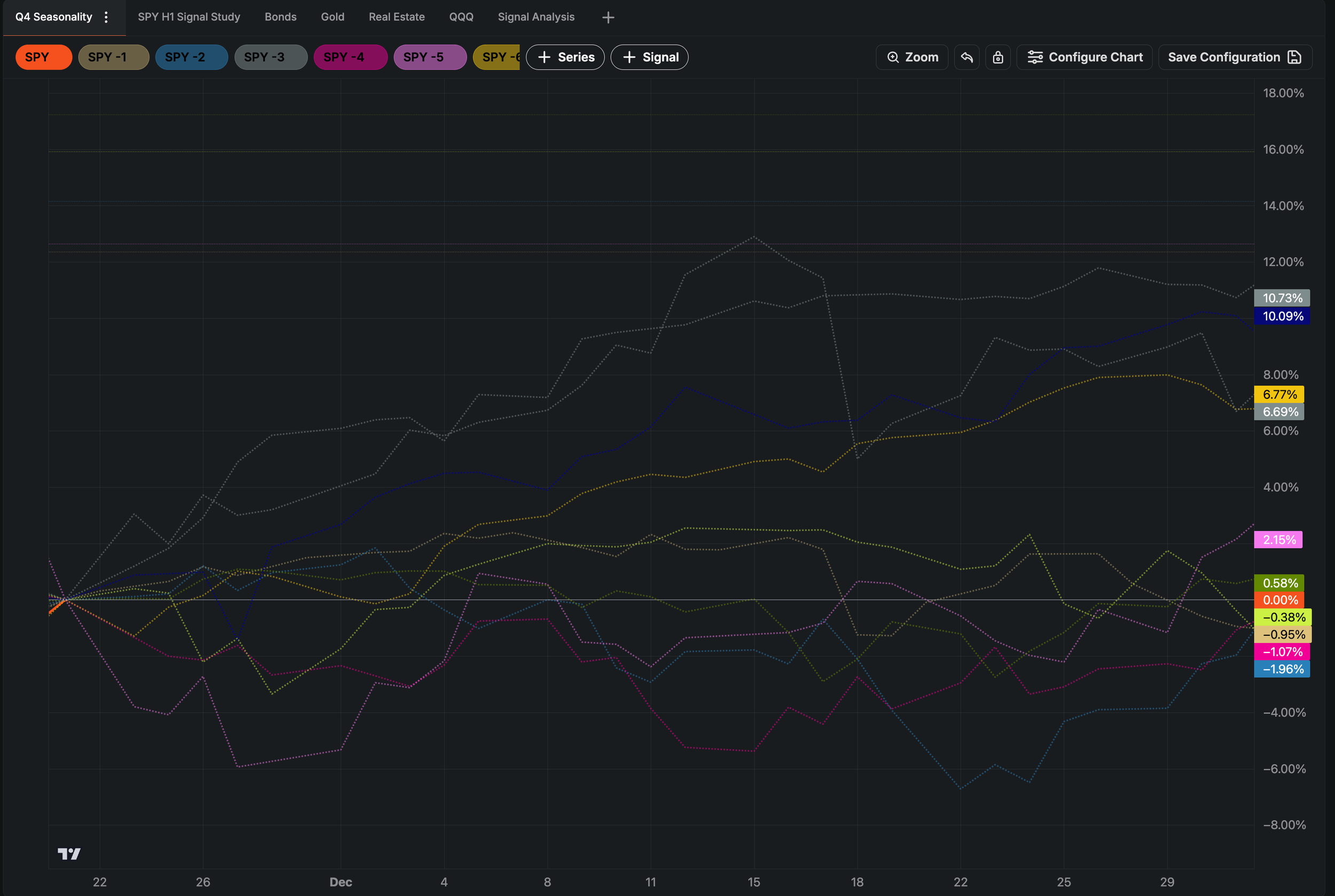1335x896 pixels.
Task: Click the undo arrow icon
Action: point(967,57)
